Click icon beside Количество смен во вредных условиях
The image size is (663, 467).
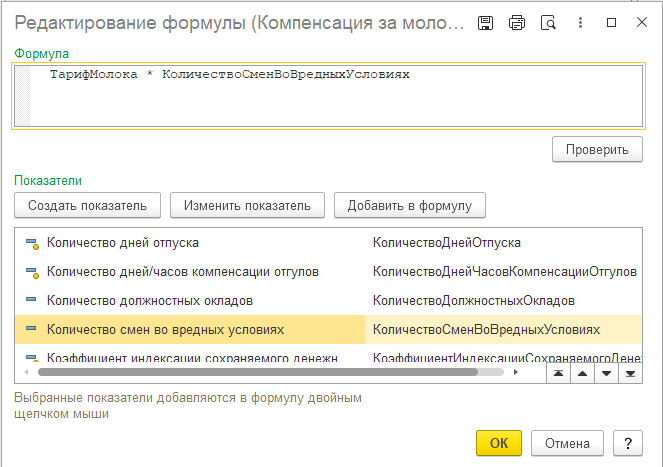pos(31,328)
